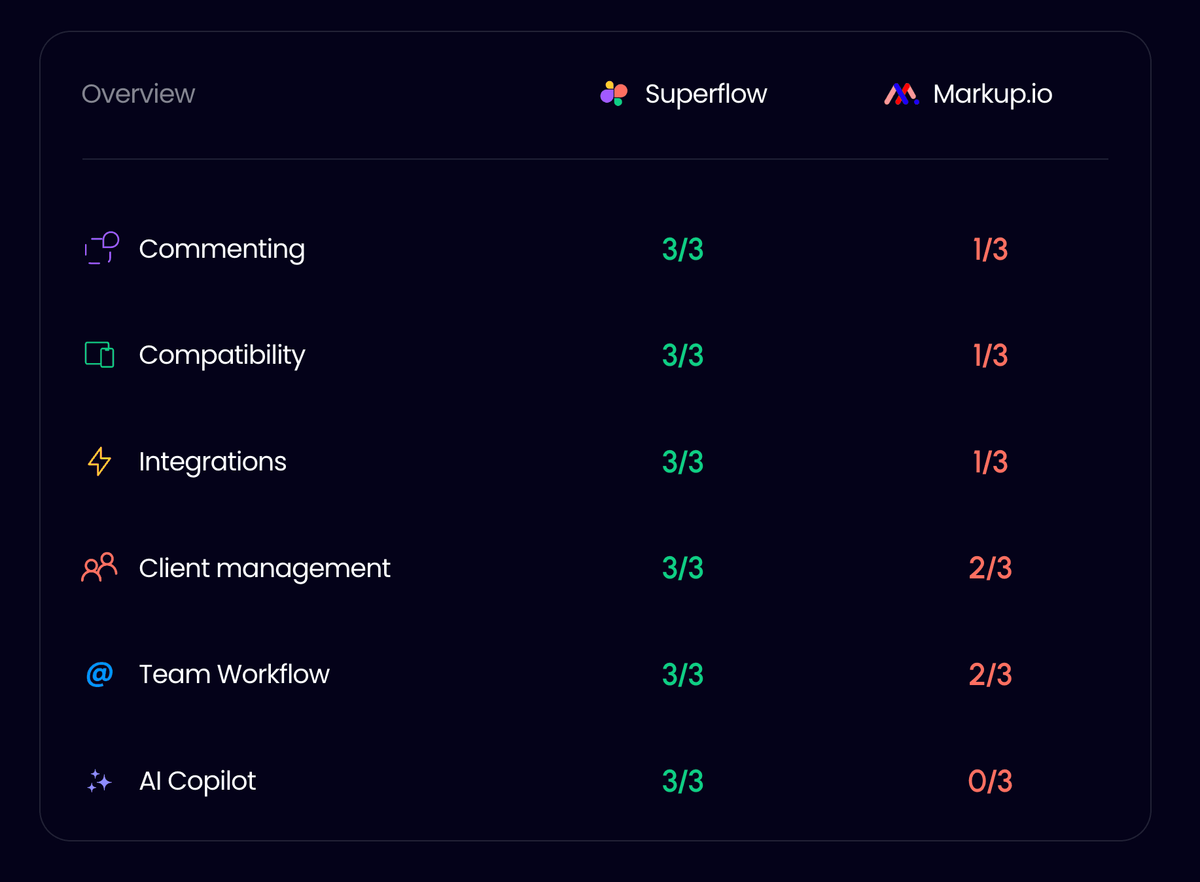This screenshot has width=1200, height=882.
Task: Click the Commenting speech bubble icon
Action: pyautogui.click(x=101, y=248)
